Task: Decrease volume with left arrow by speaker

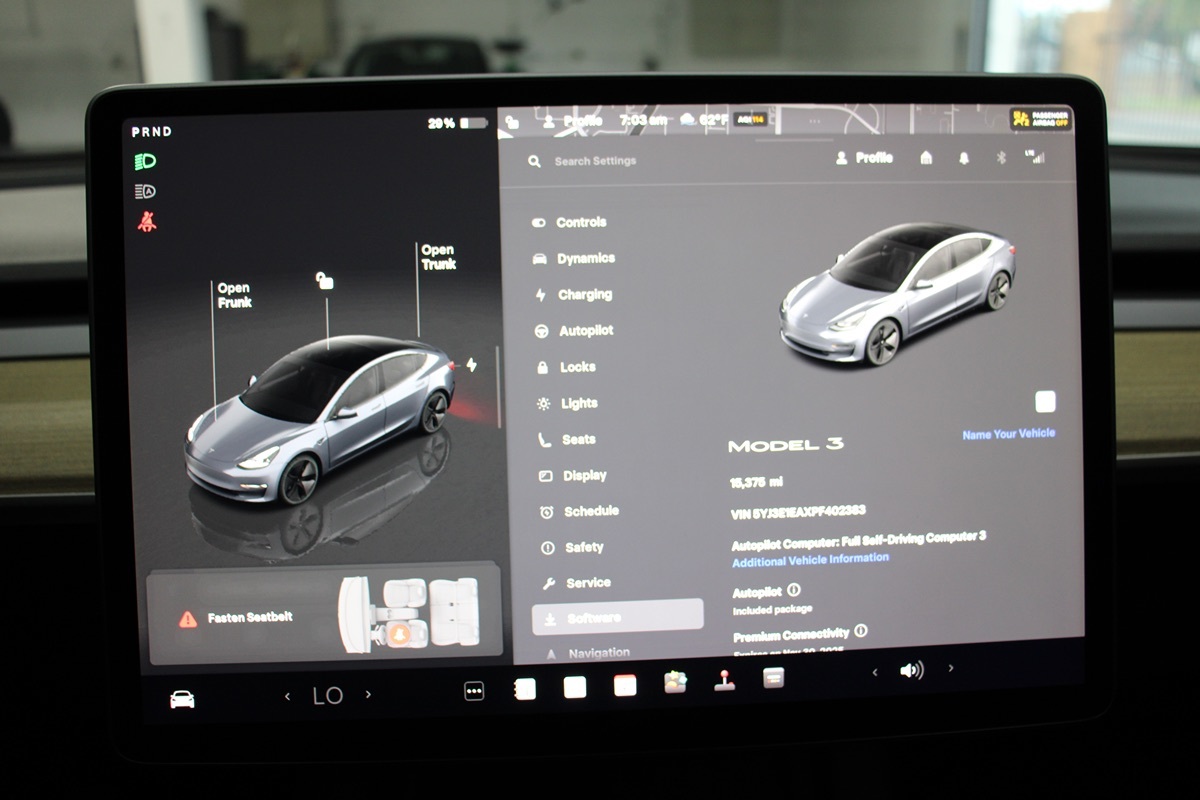Action: pyautogui.click(x=875, y=672)
